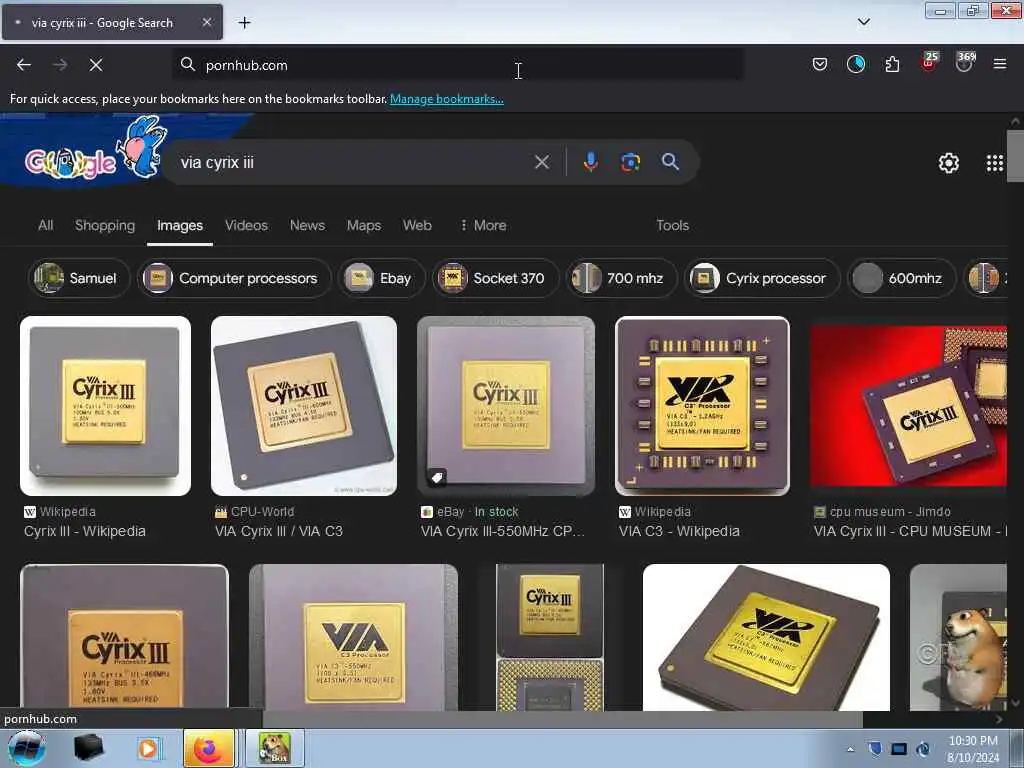This screenshot has width=1024, height=768.
Task: Open the Wikipedia Cyrix III image
Action: pos(105,406)
